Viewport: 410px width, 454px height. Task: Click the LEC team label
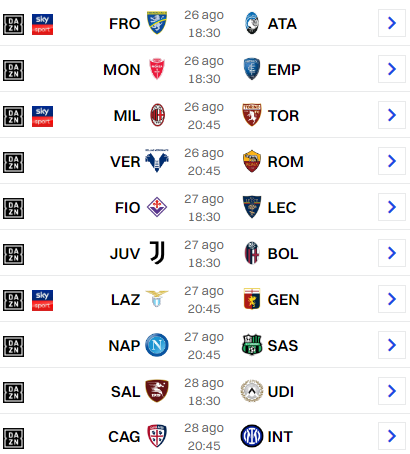pyautogui.click(x=282, y=208)
